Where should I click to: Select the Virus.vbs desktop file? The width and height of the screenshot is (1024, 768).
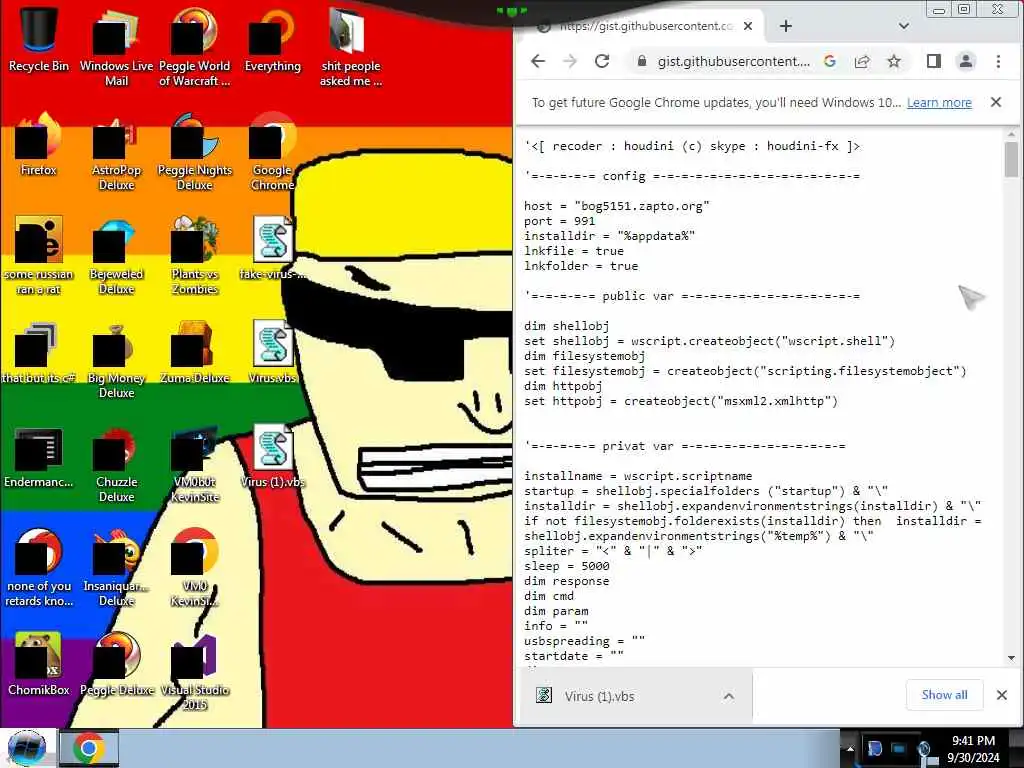click(273, 353)
